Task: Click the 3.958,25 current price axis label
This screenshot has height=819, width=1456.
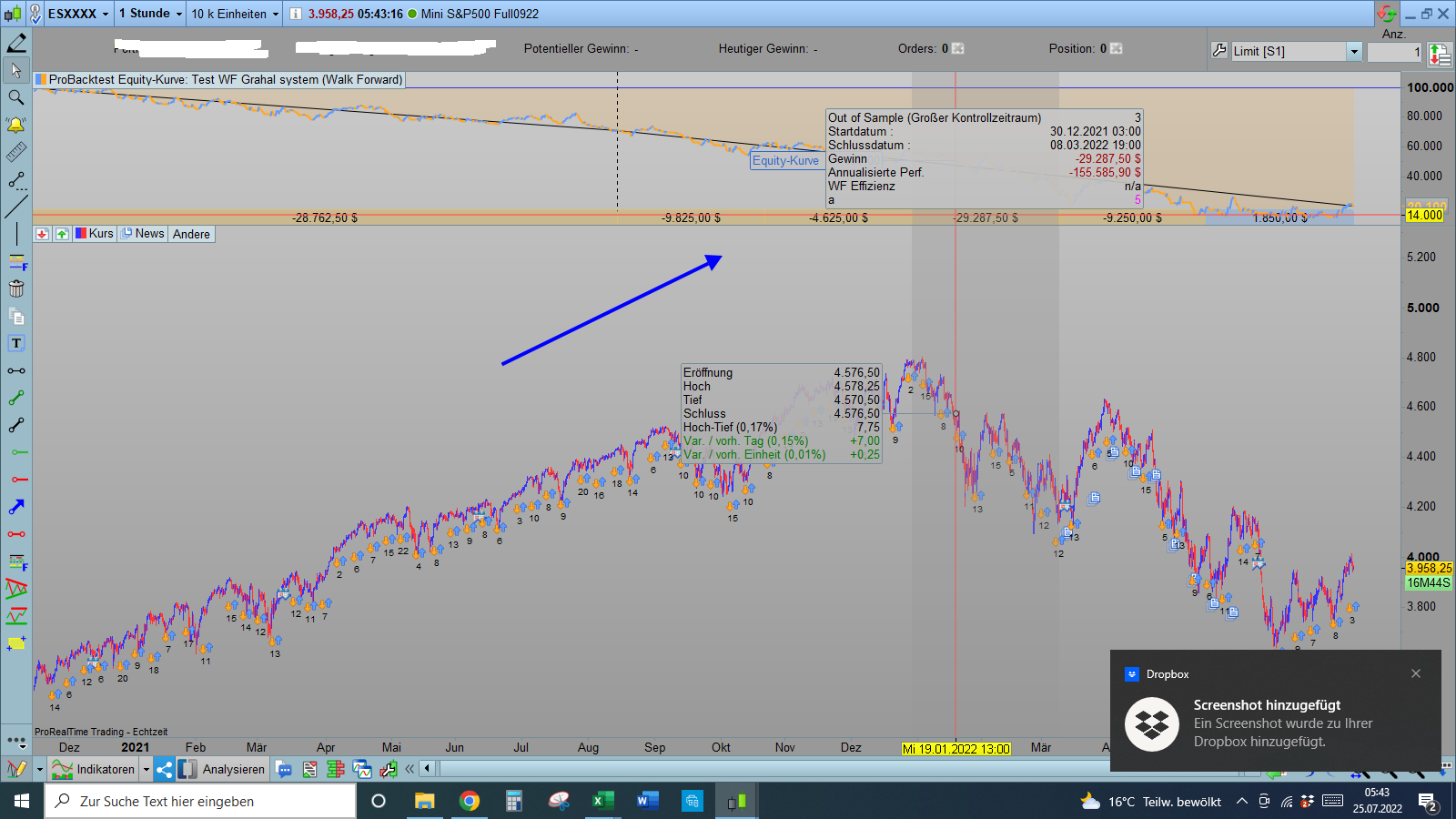Action: (x=1430, y=568)
